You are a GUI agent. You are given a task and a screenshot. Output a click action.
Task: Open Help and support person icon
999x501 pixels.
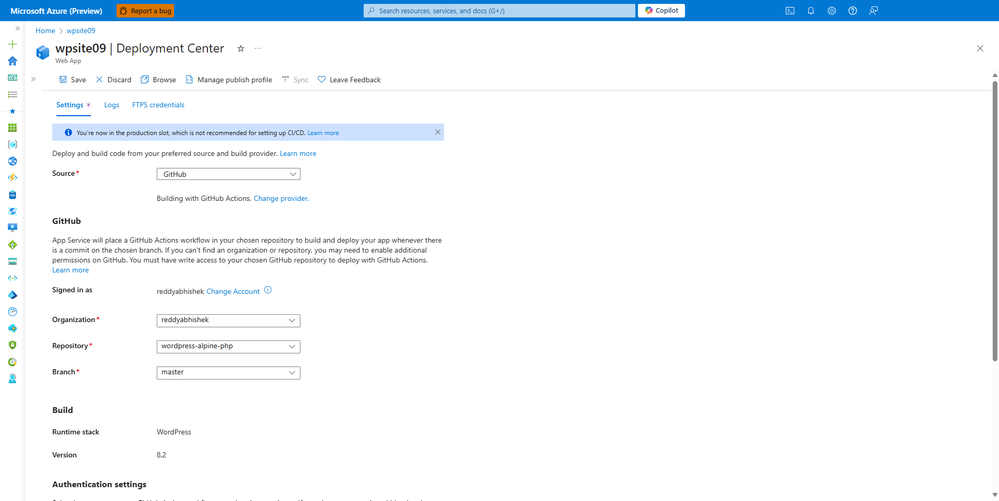coord(12,378)
